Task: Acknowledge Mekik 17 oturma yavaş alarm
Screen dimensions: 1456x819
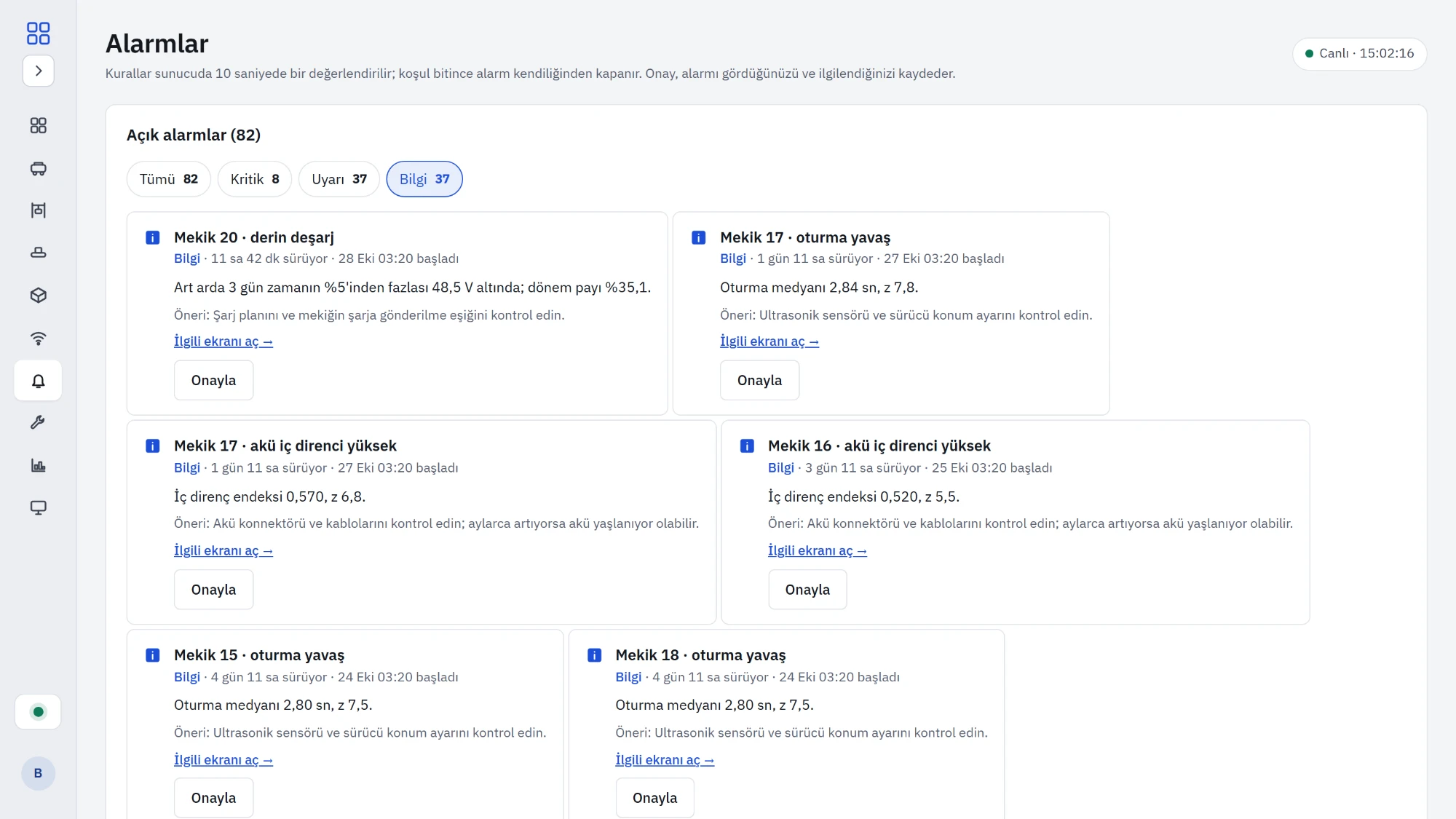Action: (x=760, y=381)
